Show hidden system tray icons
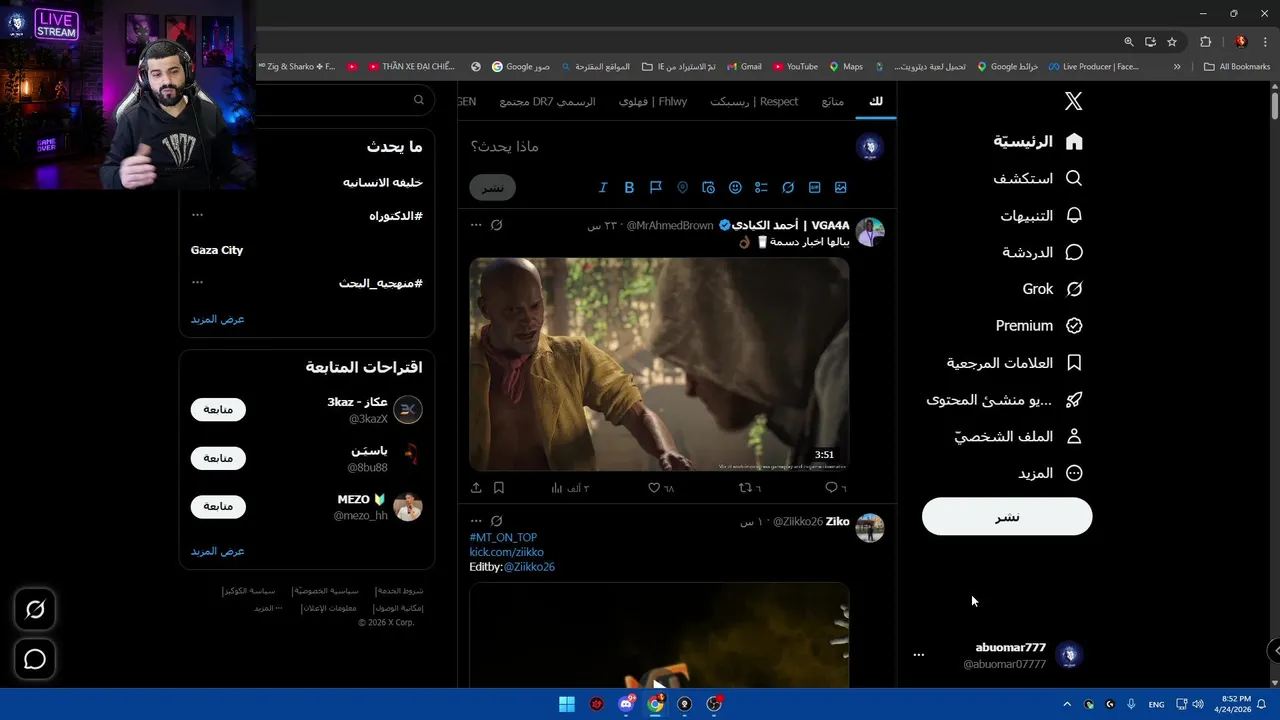1280x720 pixels. point(1066,704)
